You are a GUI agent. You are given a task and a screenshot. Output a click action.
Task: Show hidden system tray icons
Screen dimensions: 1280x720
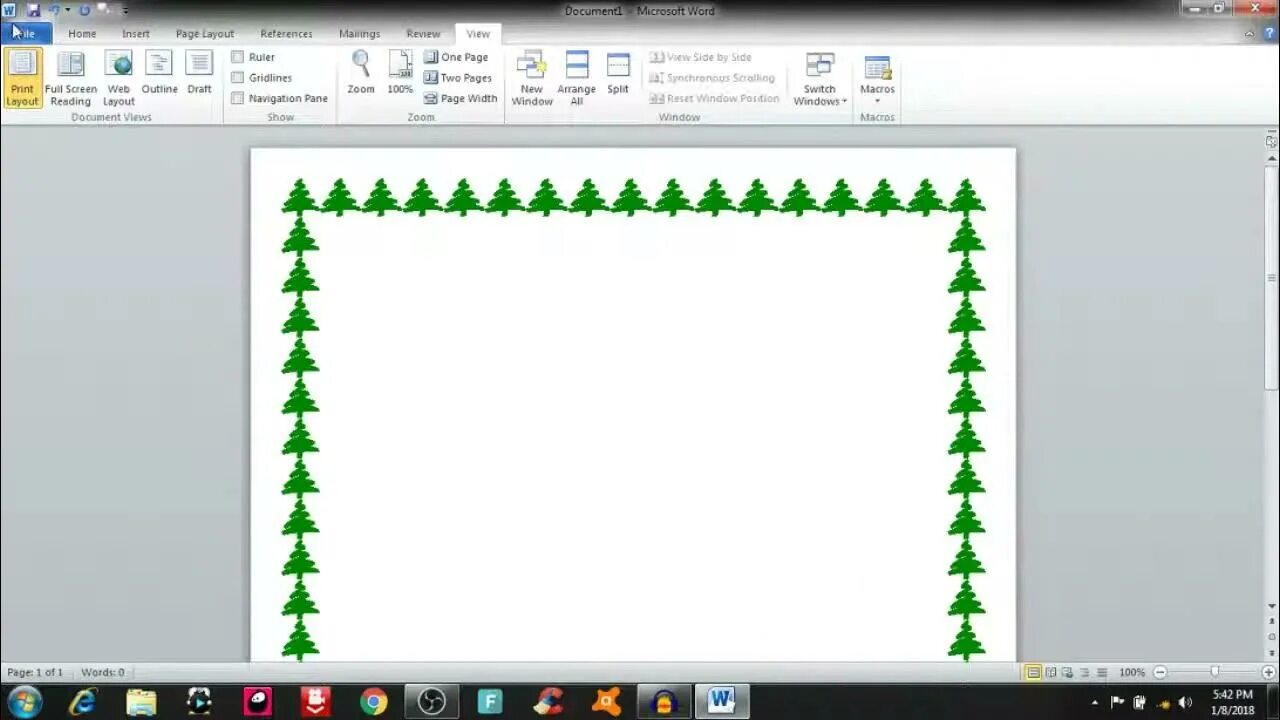click(1095, 702)
